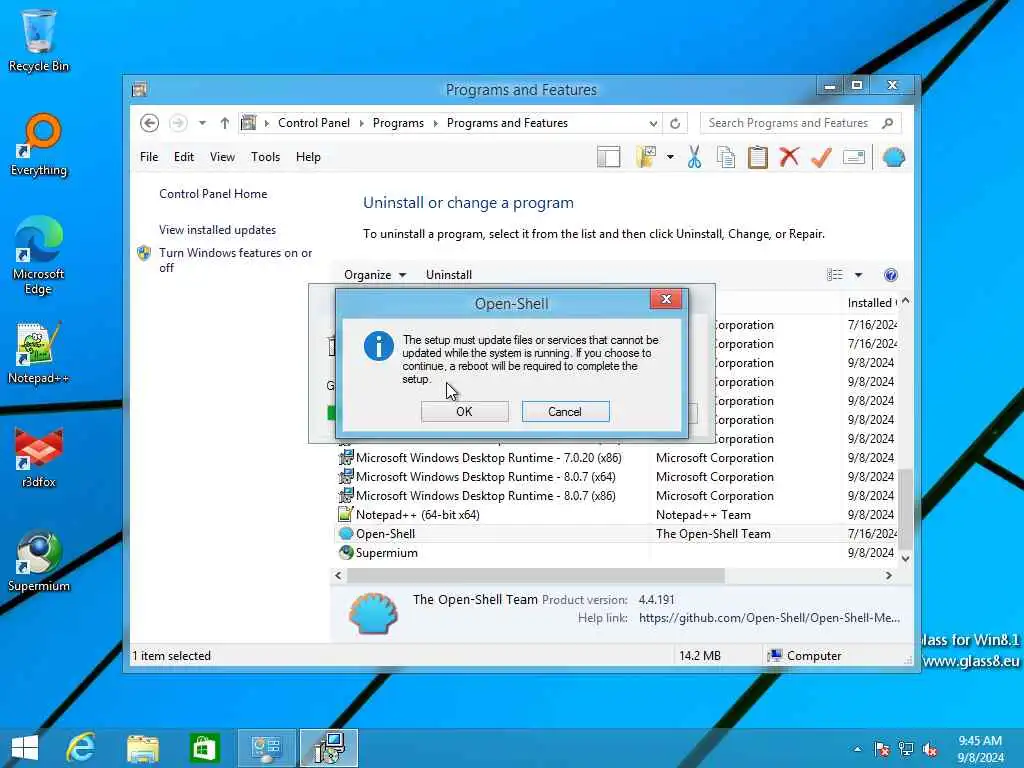Select the Open-Shell program row
The image size is (1024, 768).
click(618, 534)
